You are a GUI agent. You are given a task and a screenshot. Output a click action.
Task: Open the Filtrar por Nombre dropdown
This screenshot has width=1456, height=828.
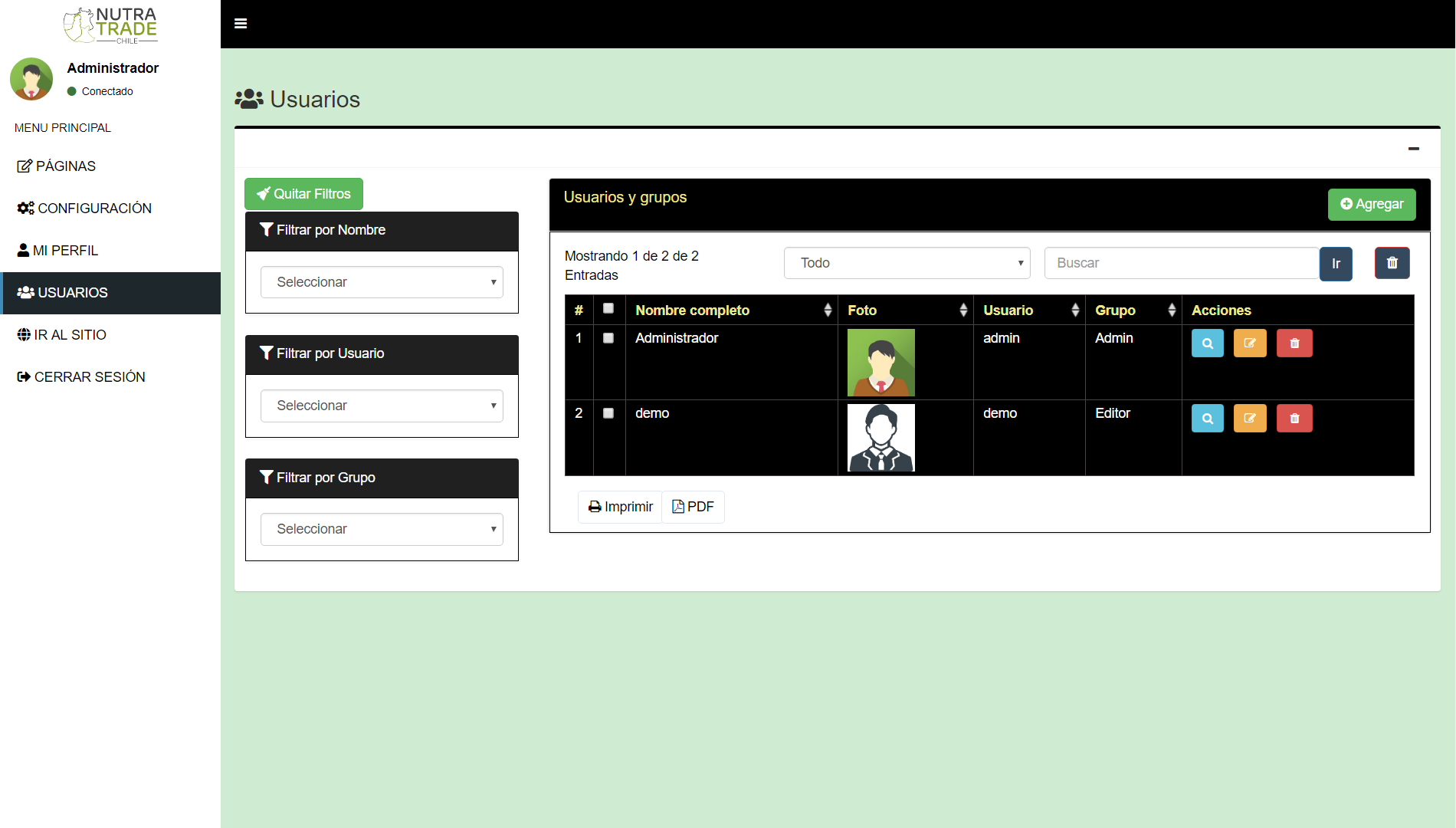pyautogui.click(x=382, y=282)
